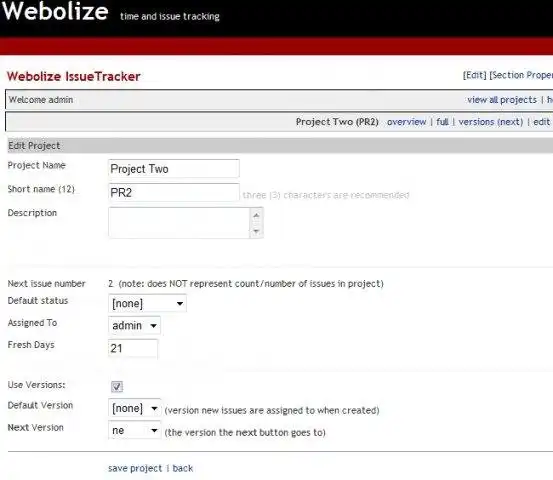Click the Description scrollbar down arrow
Viewport: 553px width, 480px height.
point(256,231)
